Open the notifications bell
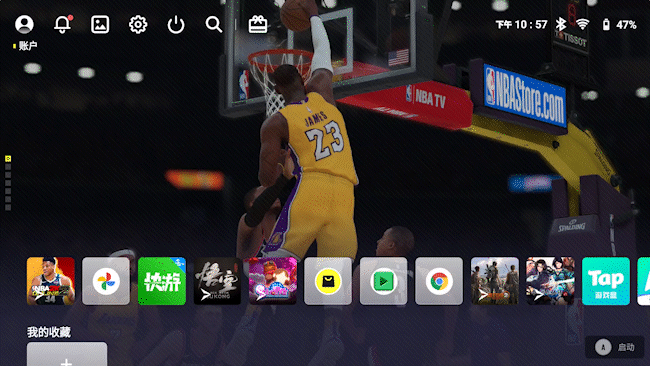The width and height of the screenshot is (650, 366). [x=63, y=24]
